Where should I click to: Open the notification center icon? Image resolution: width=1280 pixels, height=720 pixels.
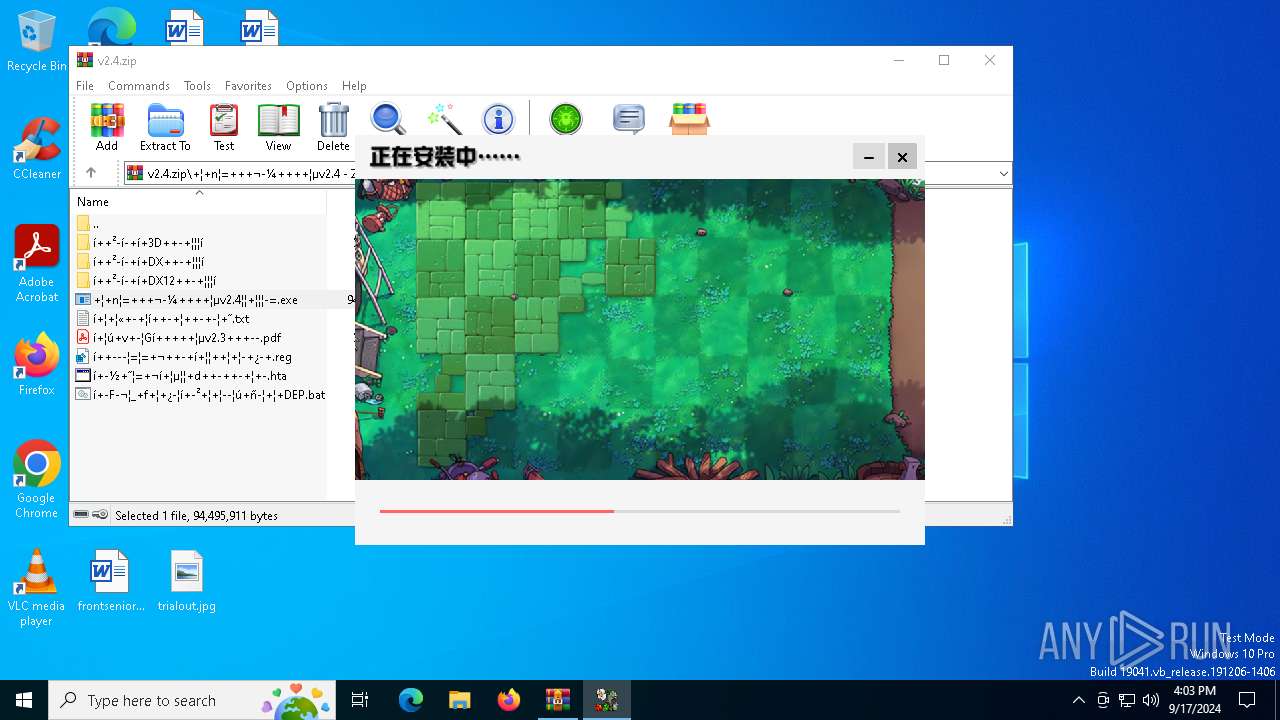(x=1247, y=700)
